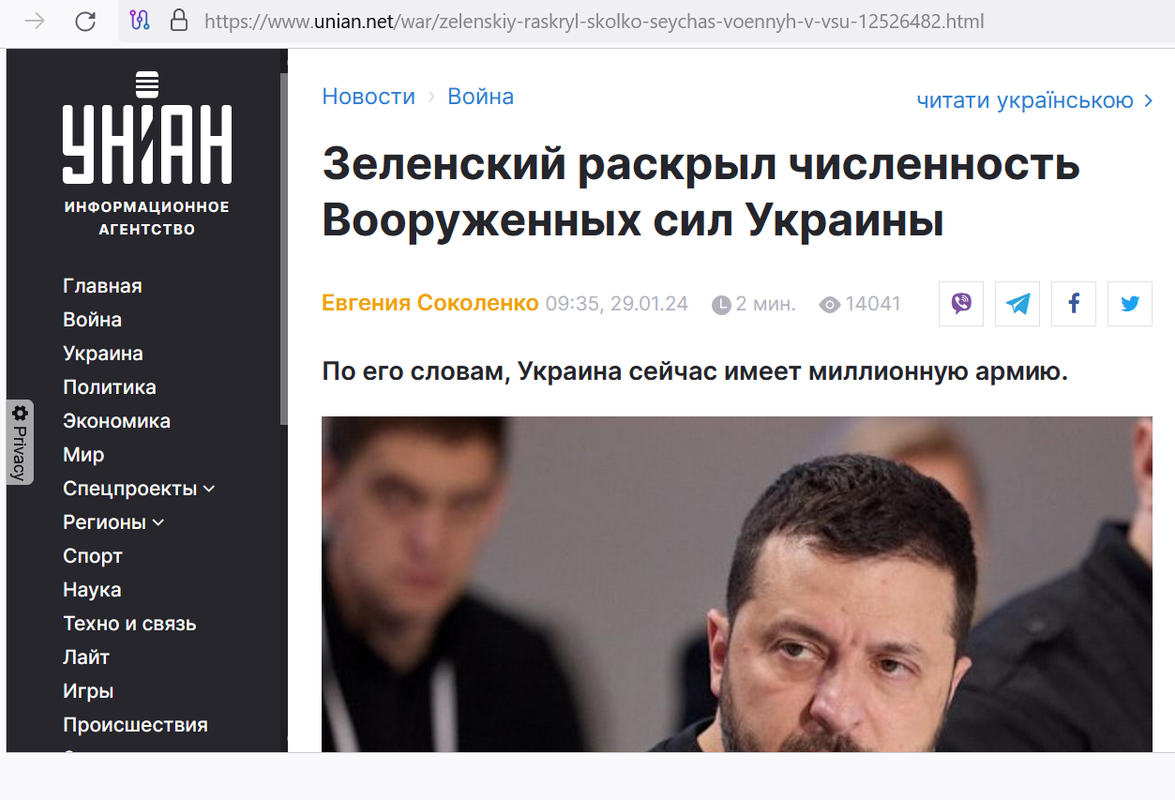1175x800 pixels.
Task: Open the Экономика menu section
Action: pyautogui.click(x=116, y=421)
